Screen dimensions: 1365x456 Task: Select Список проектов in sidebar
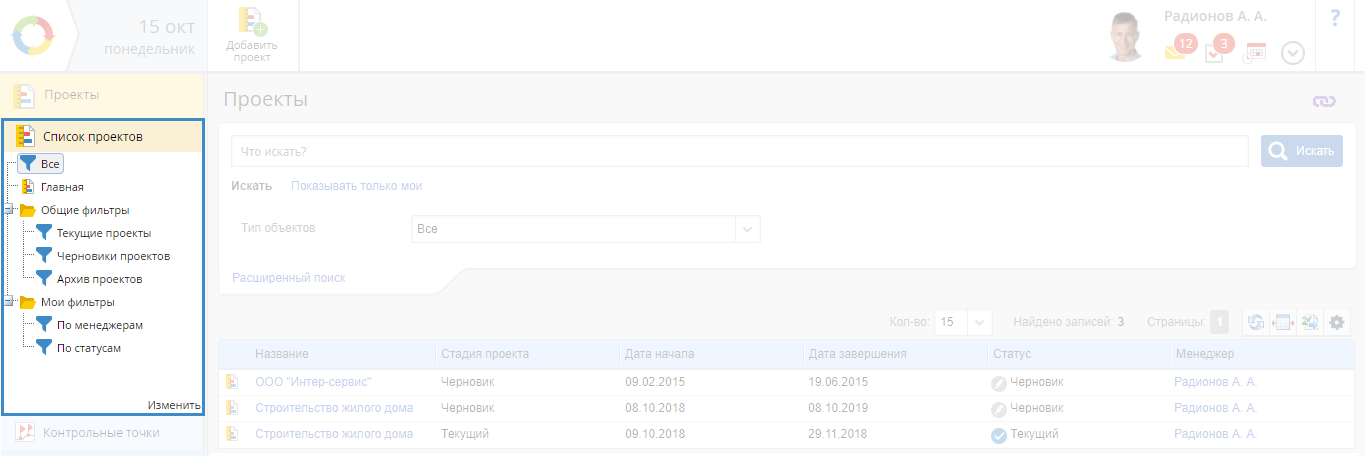[x=103, y=136]
